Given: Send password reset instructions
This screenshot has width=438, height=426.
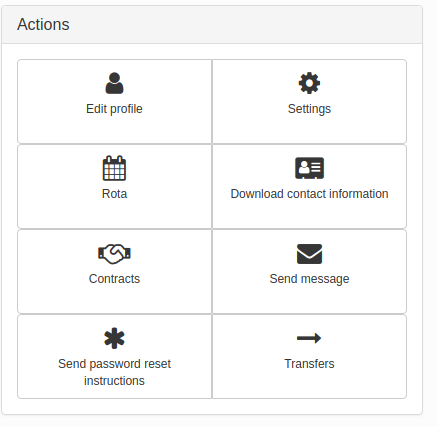Looking at the screenshot, I should (114, 356).
